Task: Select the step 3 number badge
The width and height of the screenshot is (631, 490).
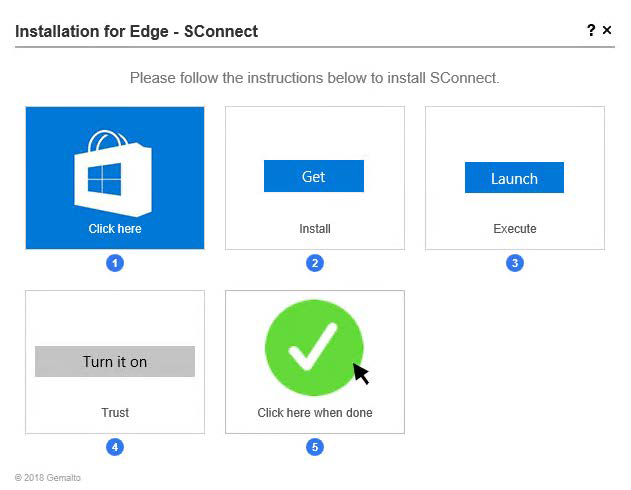Action: pyautogui.click(x=515, y=263)
